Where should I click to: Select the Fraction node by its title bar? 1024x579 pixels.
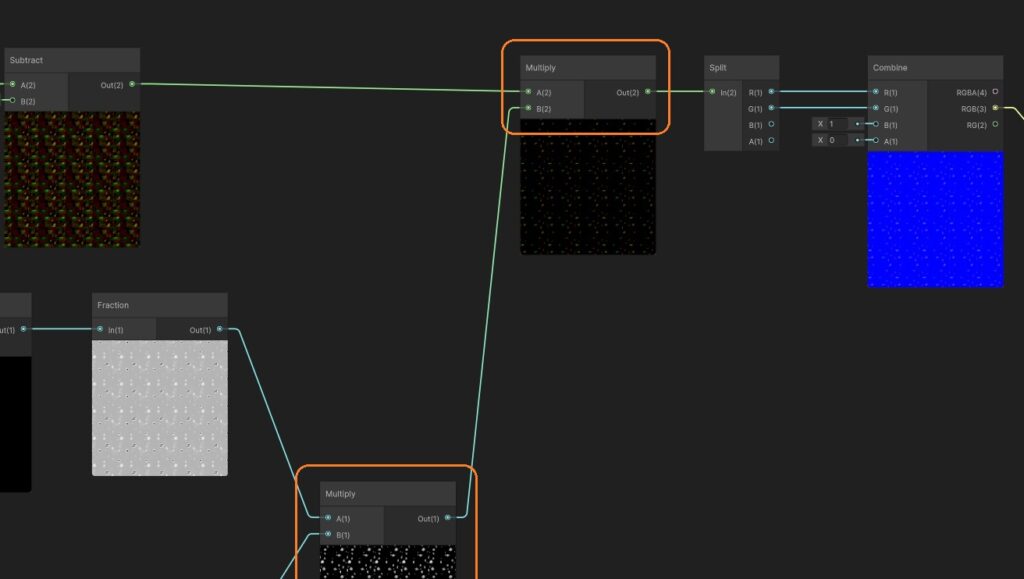click(x=159, y=305)
